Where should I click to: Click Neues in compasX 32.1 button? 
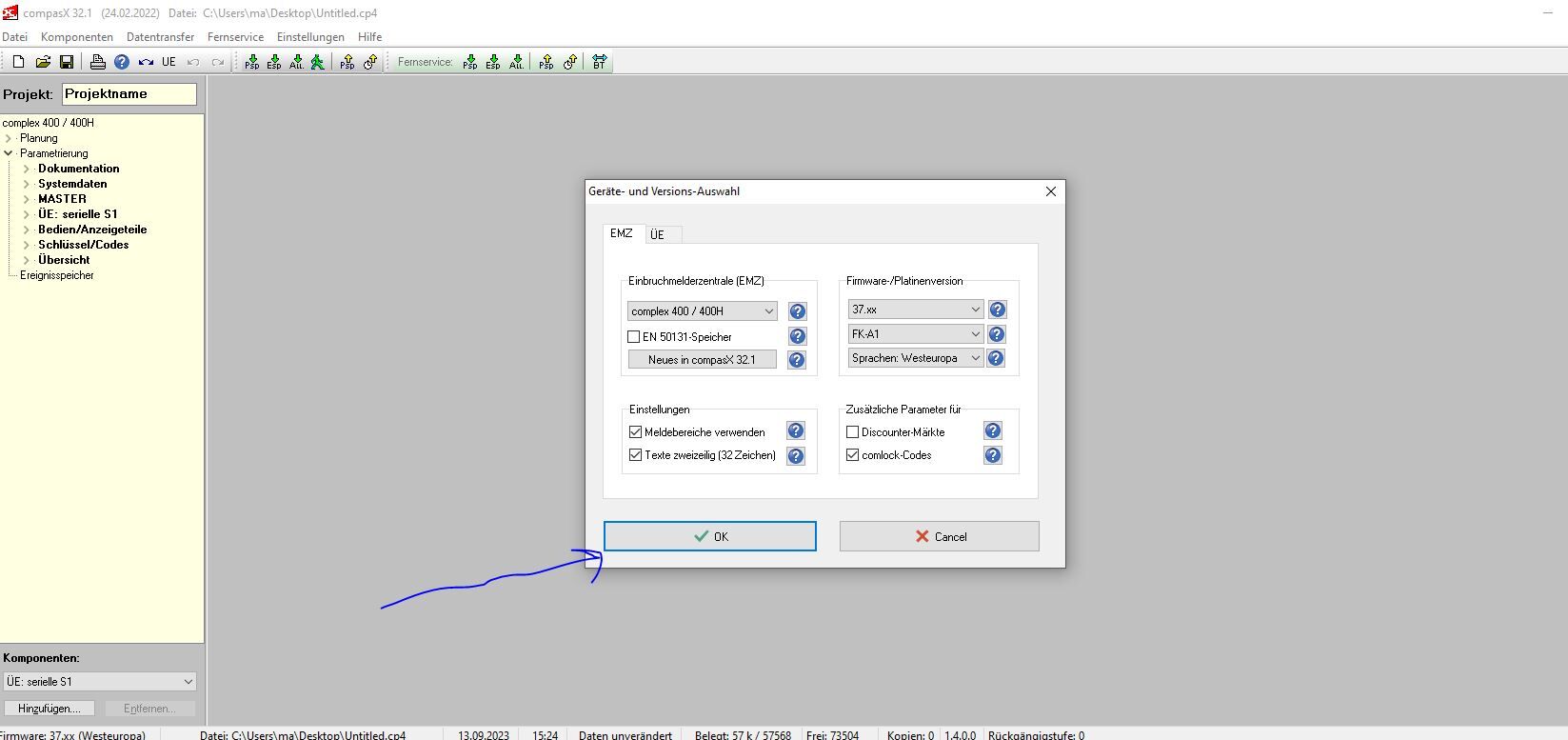tap(703, 360)
